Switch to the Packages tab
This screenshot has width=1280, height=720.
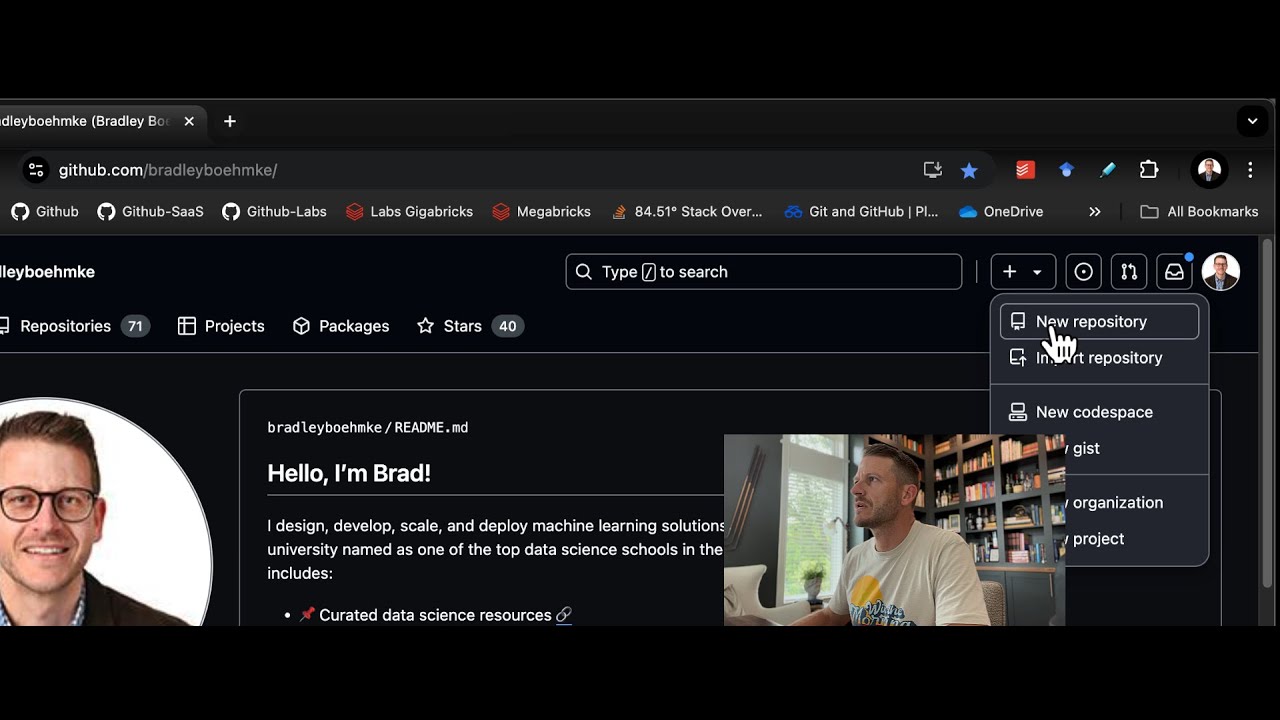(341, 326)
